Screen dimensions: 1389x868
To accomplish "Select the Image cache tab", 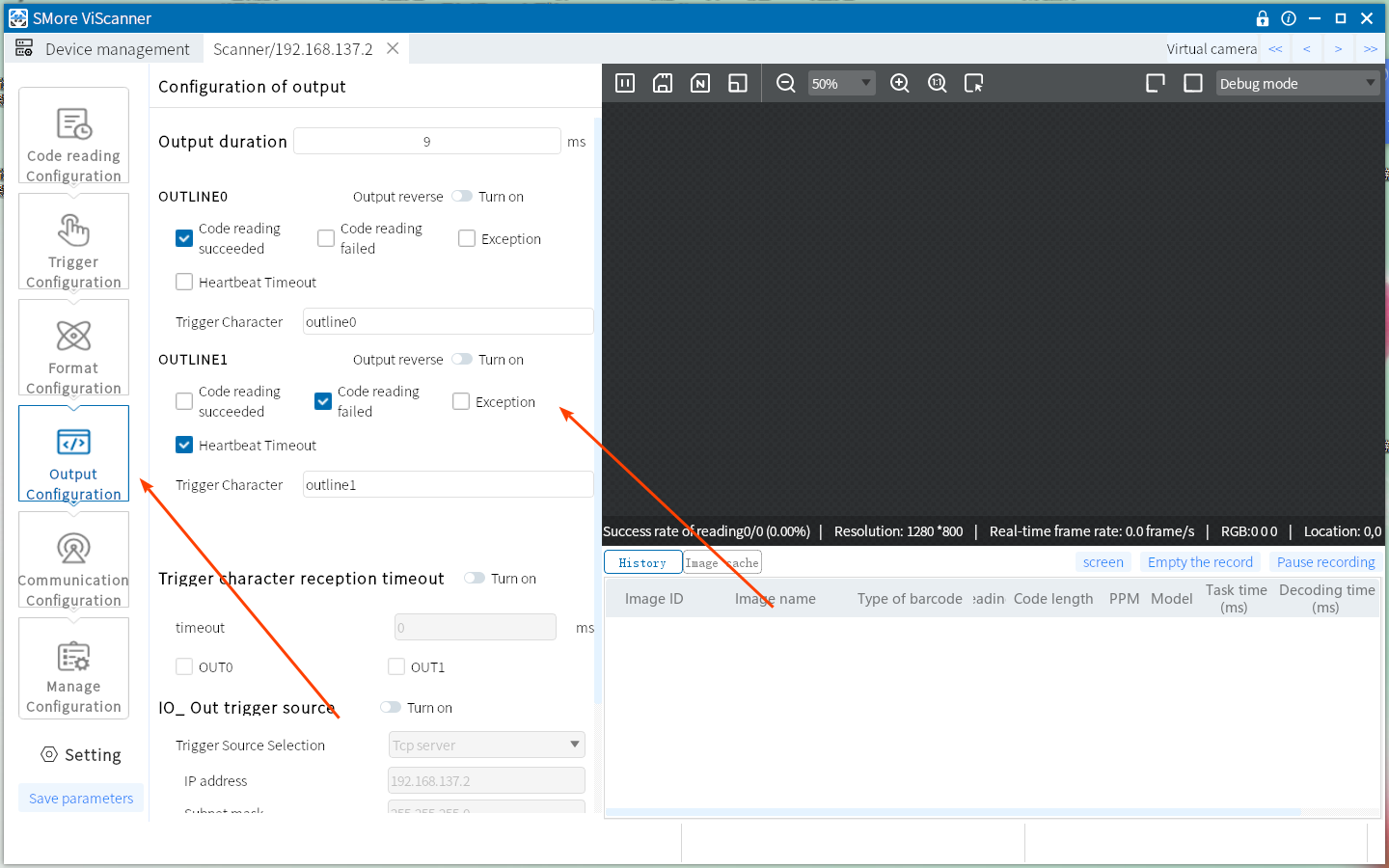I will [x=722, y=562].
